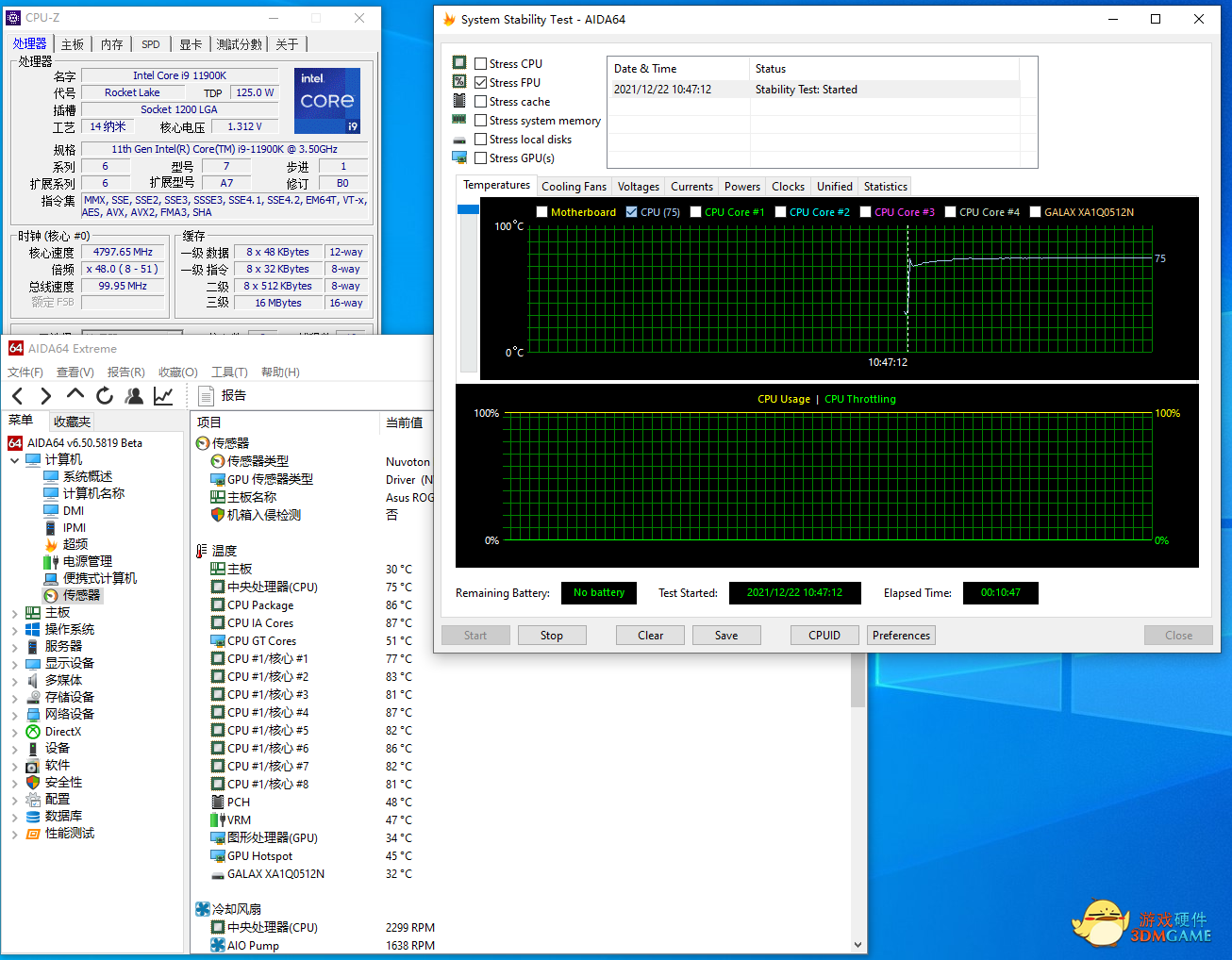Switch to the 收藏夹 favorites panel
The height and width of the screenshot is (960, 1232).
[x=72, y=422]
